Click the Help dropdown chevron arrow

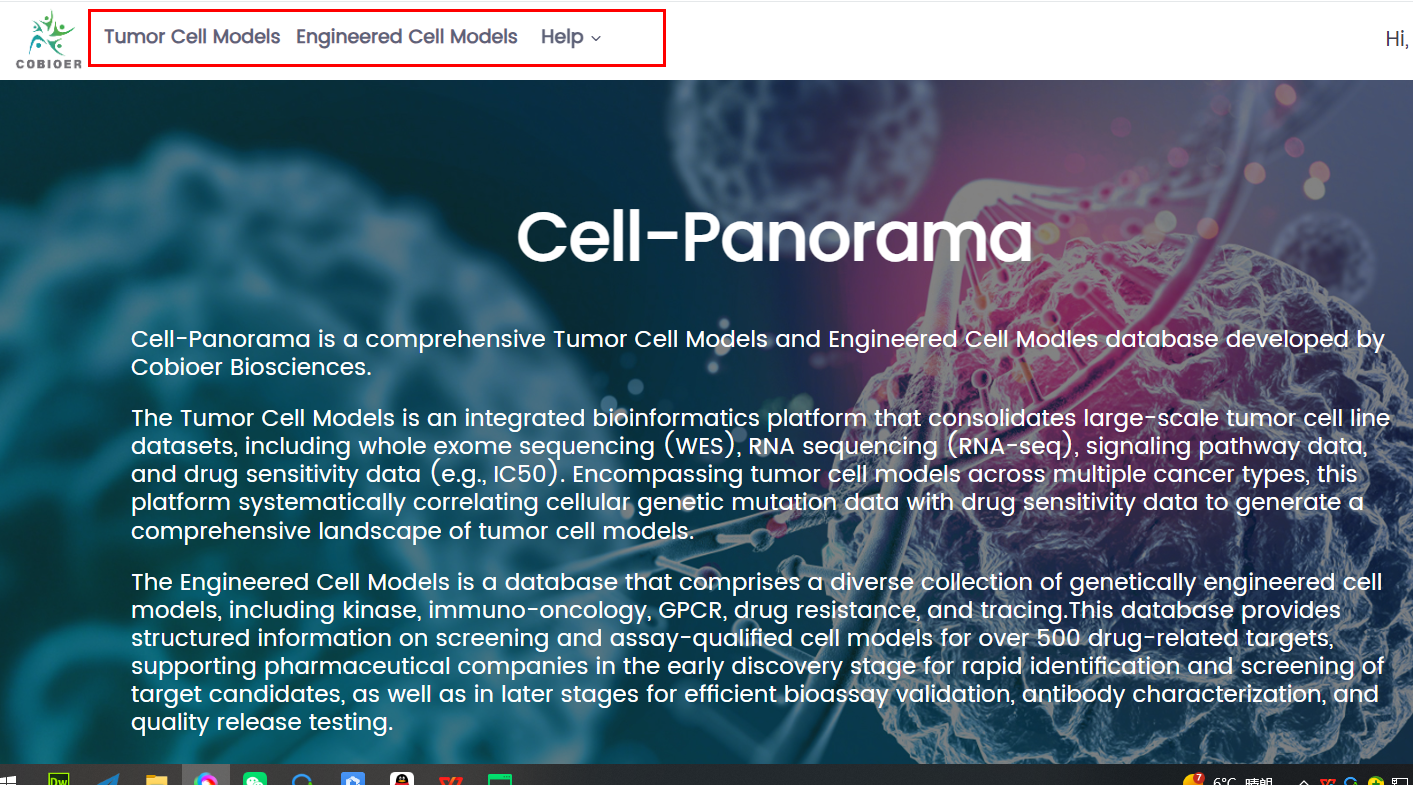pyautogui.click(x=597, y=38)
